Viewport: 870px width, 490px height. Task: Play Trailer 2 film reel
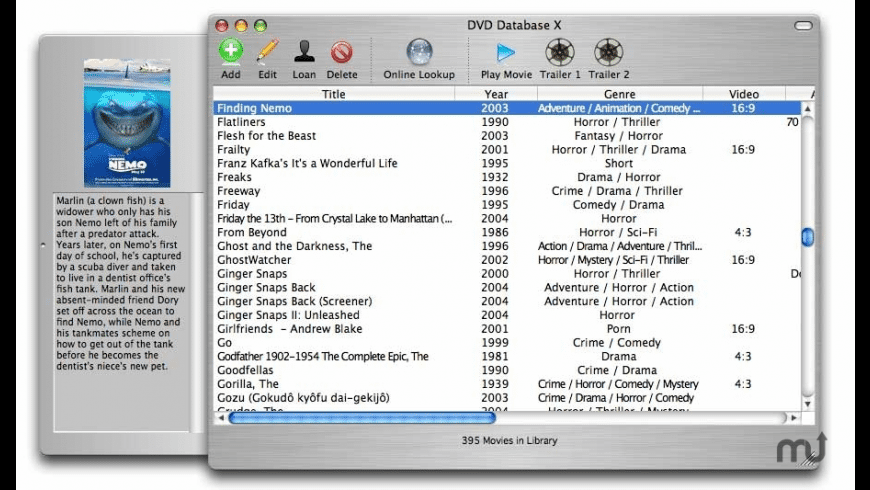click(608, 52)
